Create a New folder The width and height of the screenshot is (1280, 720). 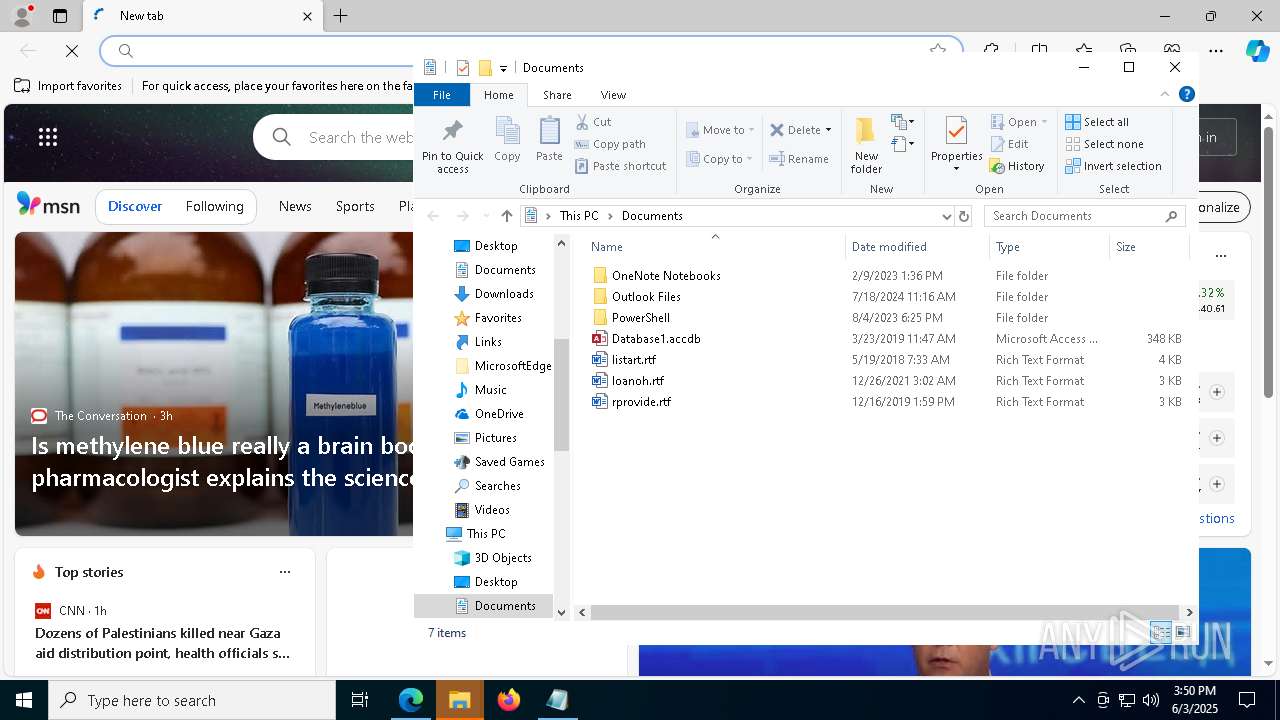(x=866, y=145)
